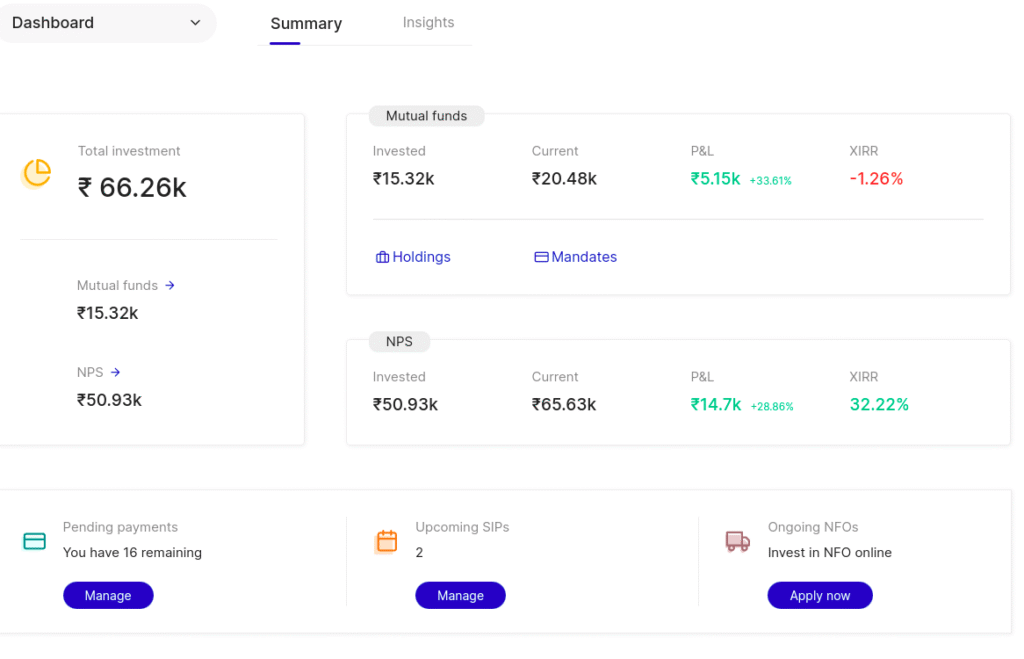Click NPS current value ₹65.63k
The width and height of the screenshot is (1024, 659).
click(564, 404)
